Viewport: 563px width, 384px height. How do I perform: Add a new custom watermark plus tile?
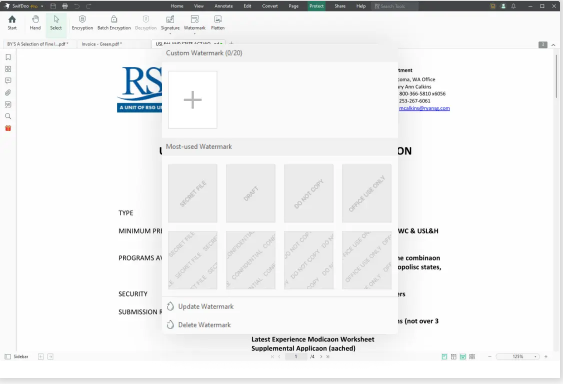[x=192, y=100]
